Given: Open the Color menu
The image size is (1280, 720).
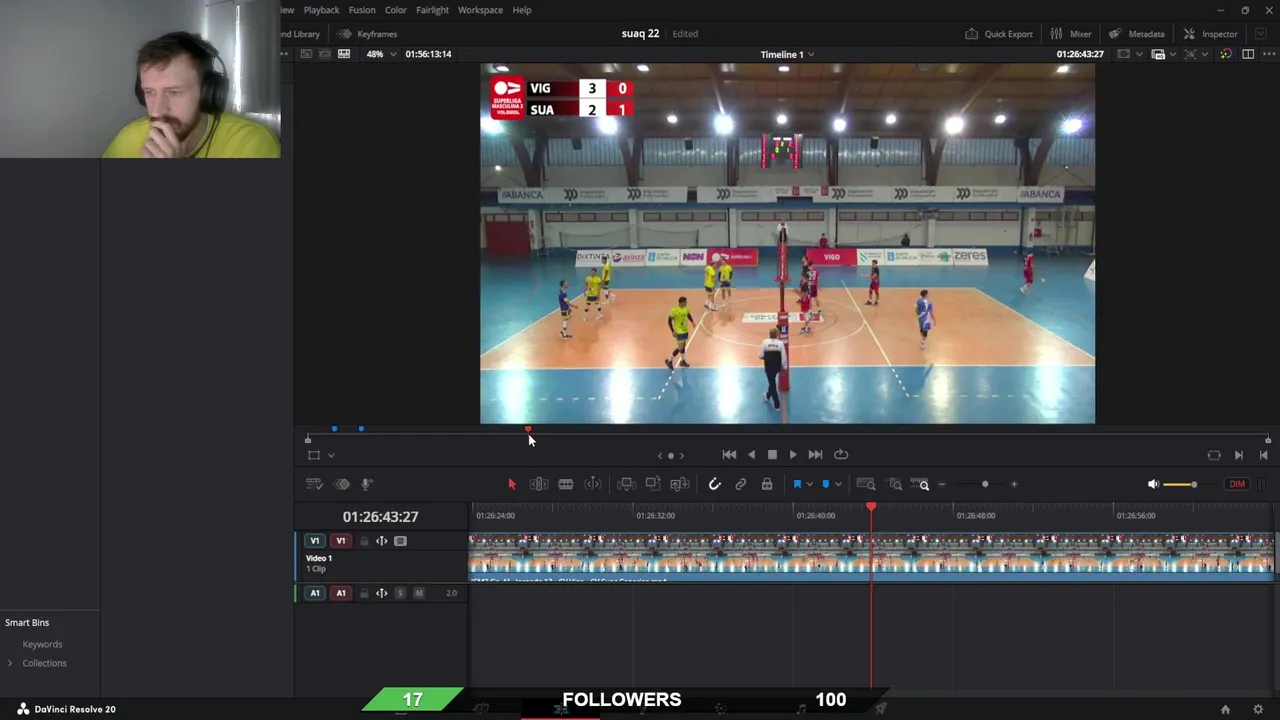Looking at the screenshot, I should (396, 10).
